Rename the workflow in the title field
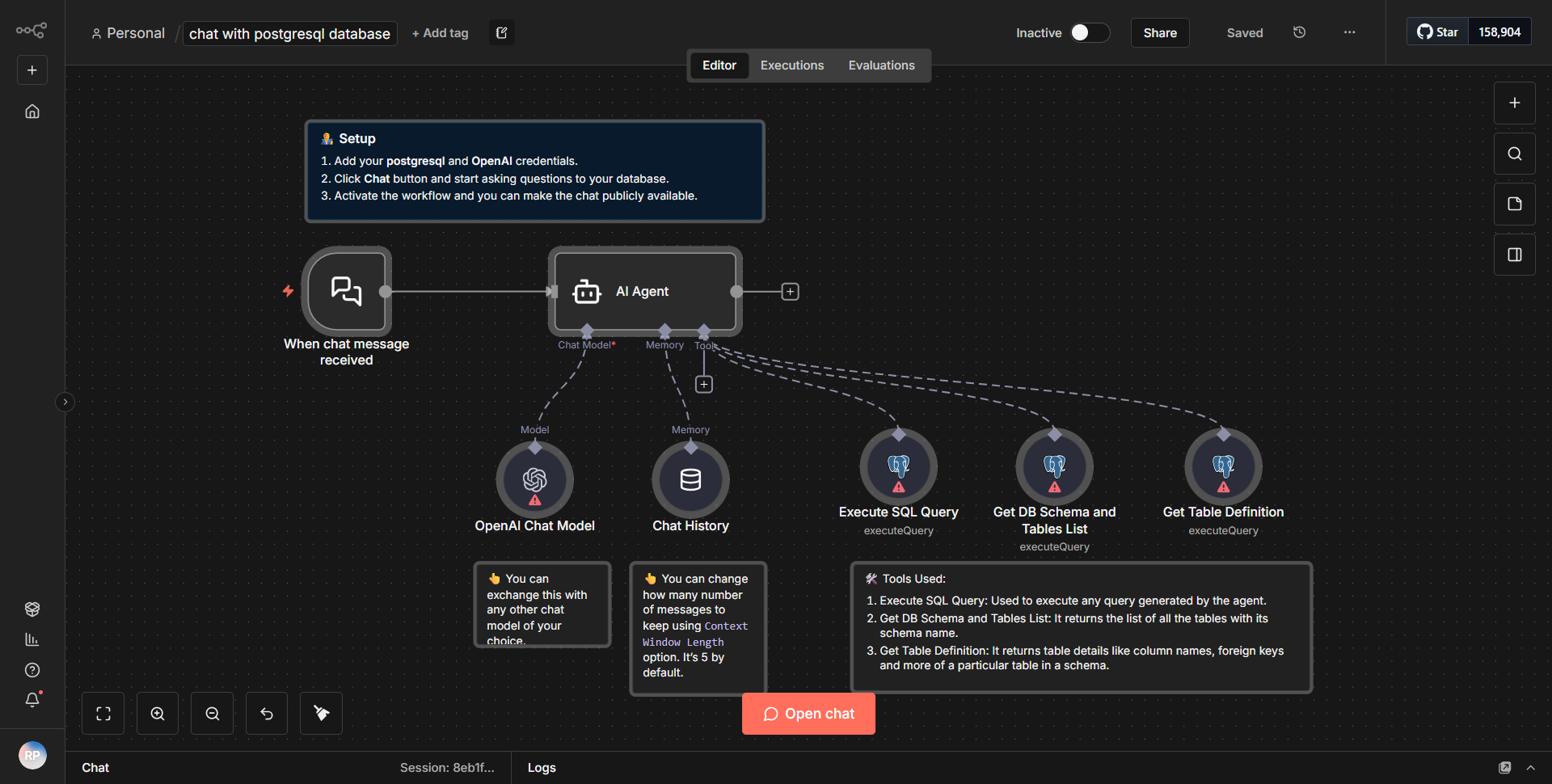The image size is (1552, 784). tap(289, 33)
